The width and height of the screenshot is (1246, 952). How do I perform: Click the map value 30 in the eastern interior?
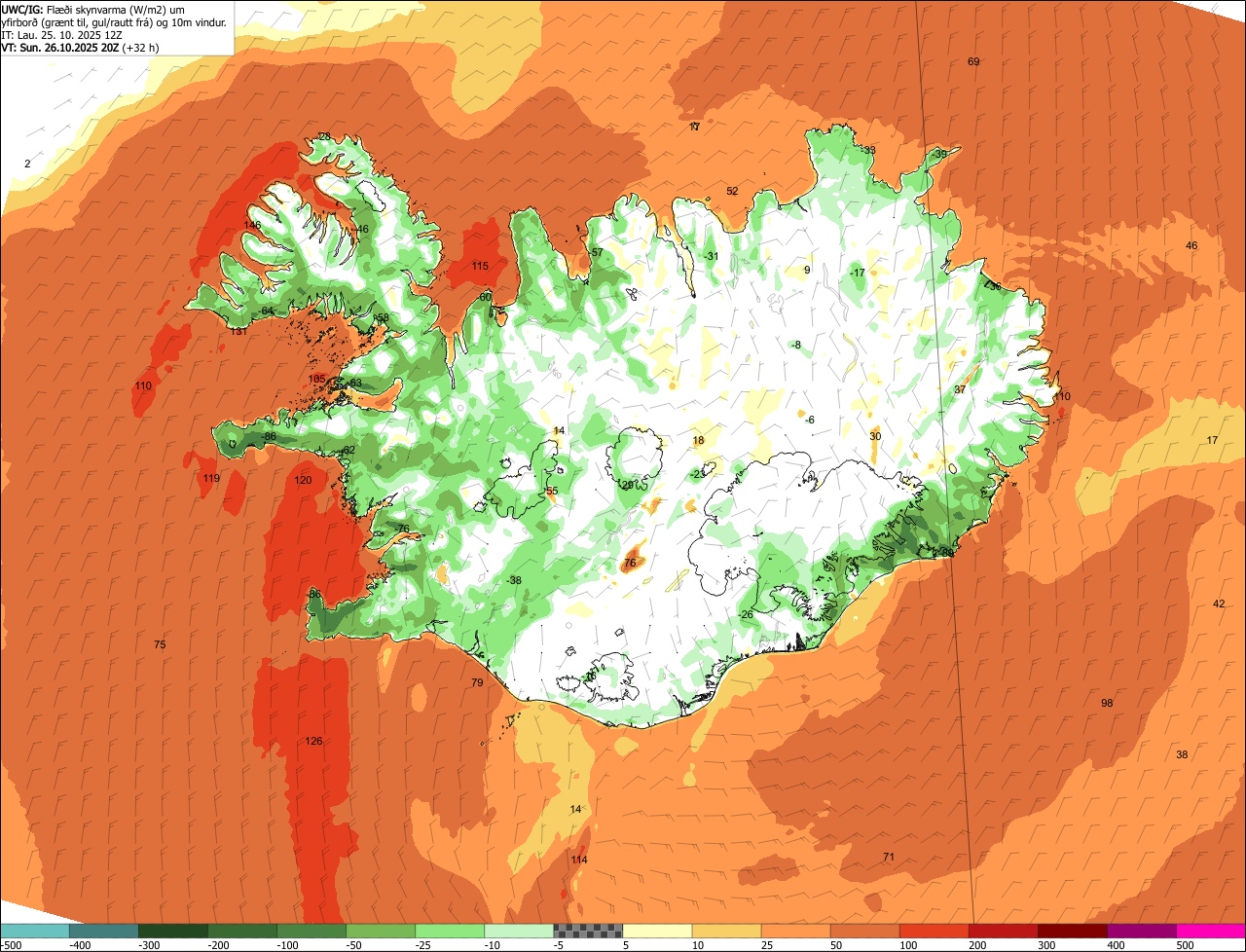[x=875, y=436]
